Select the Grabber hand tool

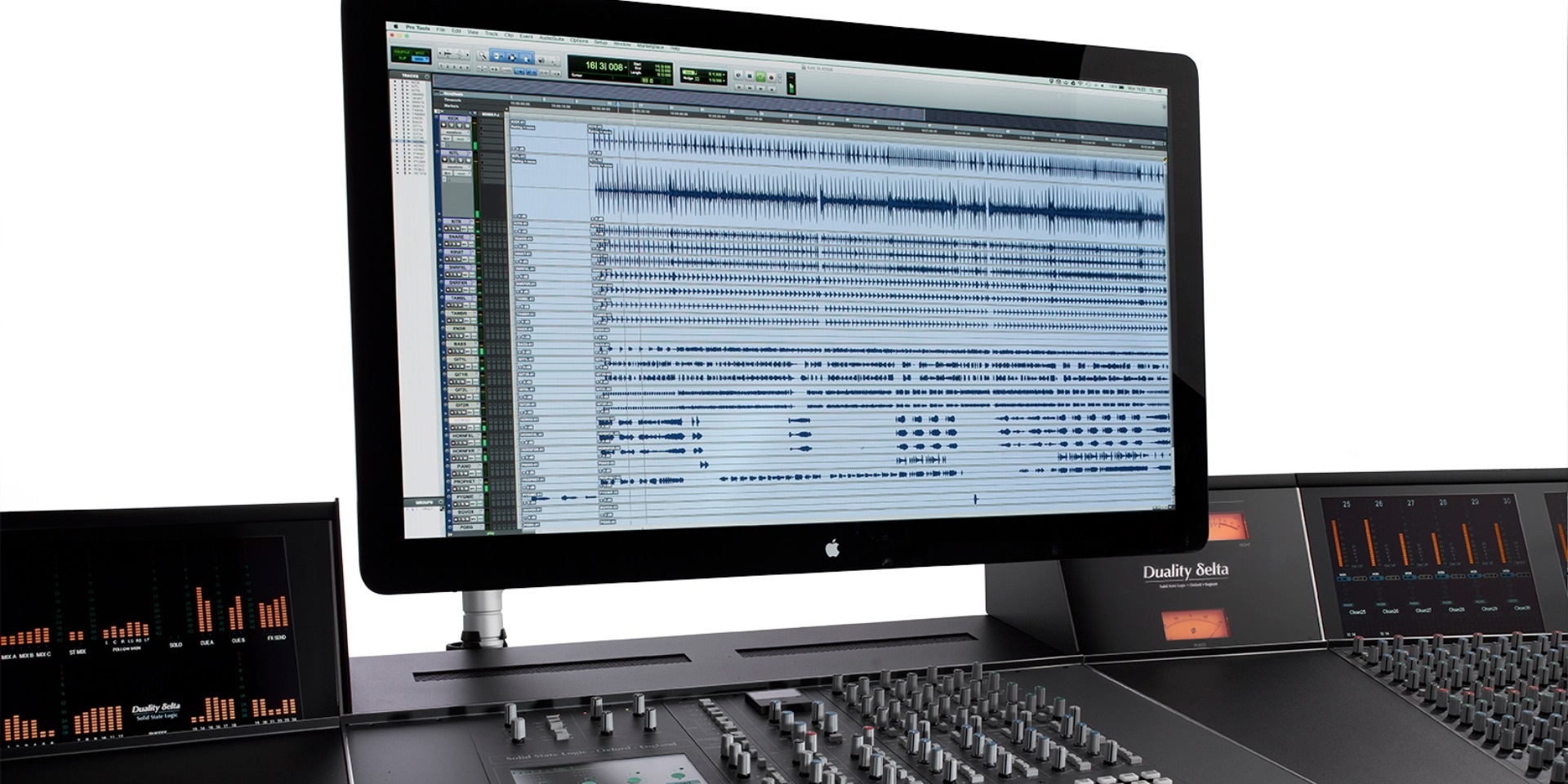pos(527,58)
